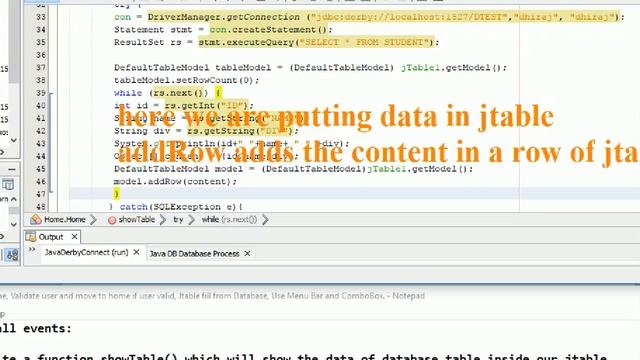The height and width of the screenshot is (360, 640).
Task: Switch to the Output panel tab
Action: [51, 237]
